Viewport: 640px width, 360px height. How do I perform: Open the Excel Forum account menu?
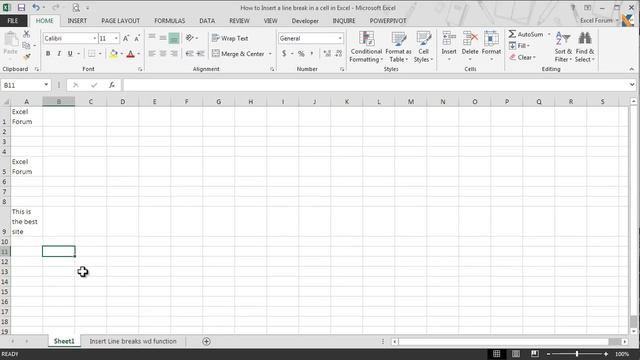coord(599,20)
